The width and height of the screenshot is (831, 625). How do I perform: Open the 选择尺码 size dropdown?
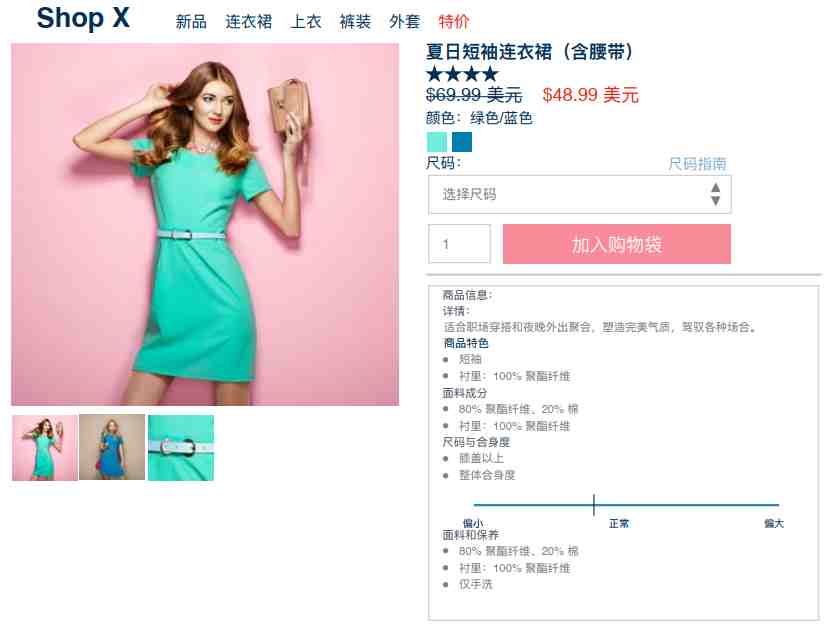coord(580,195)
